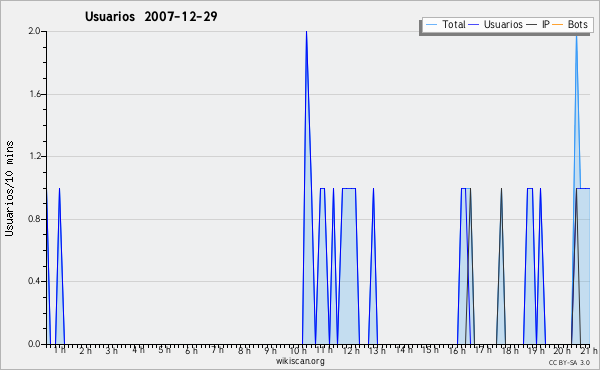Click the y-axis label 'Usuarios/10 mins'

[x=10, y=189]
